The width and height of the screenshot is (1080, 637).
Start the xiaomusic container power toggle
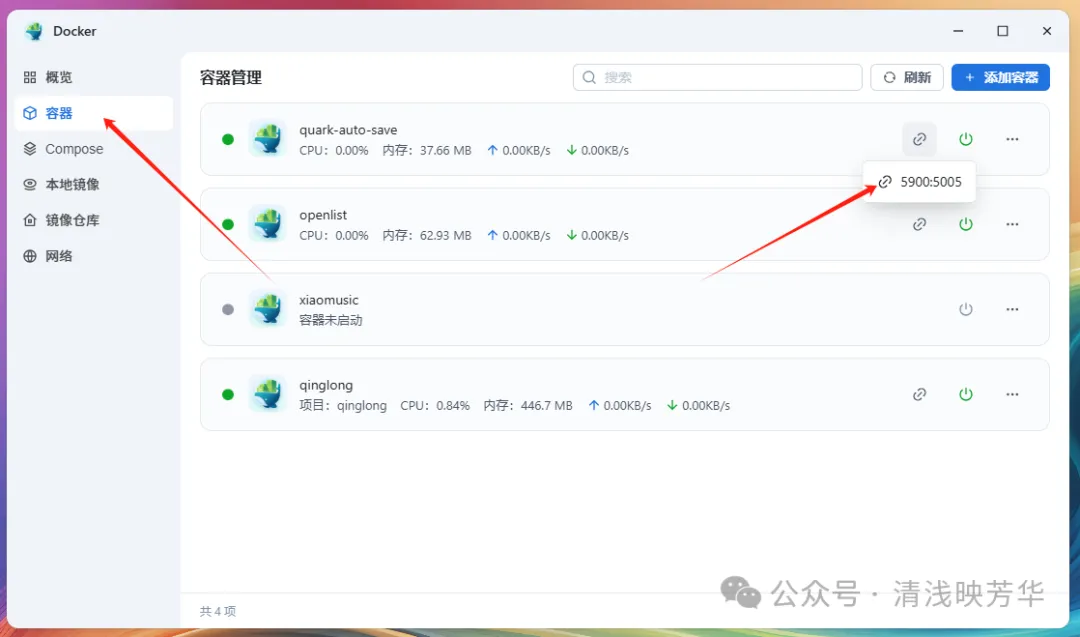point(966,309)
